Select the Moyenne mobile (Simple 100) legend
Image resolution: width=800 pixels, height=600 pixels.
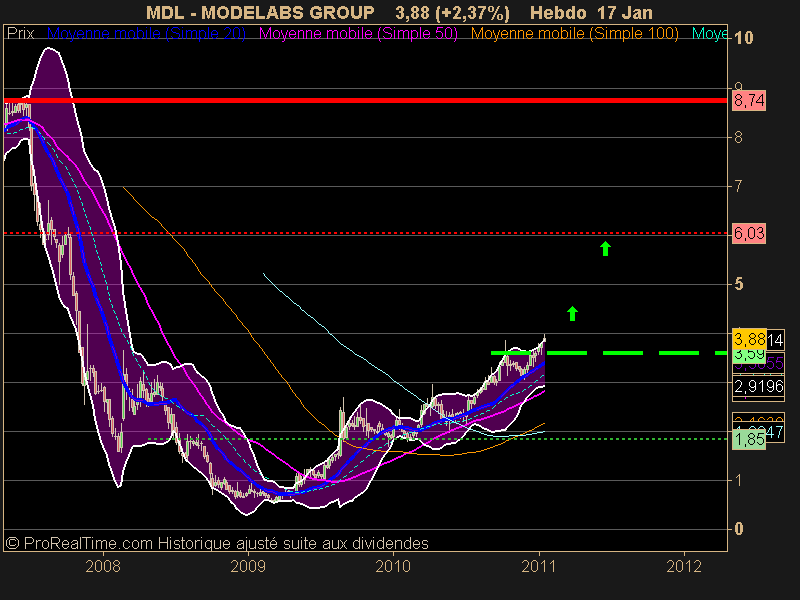[x=574, y=34]
